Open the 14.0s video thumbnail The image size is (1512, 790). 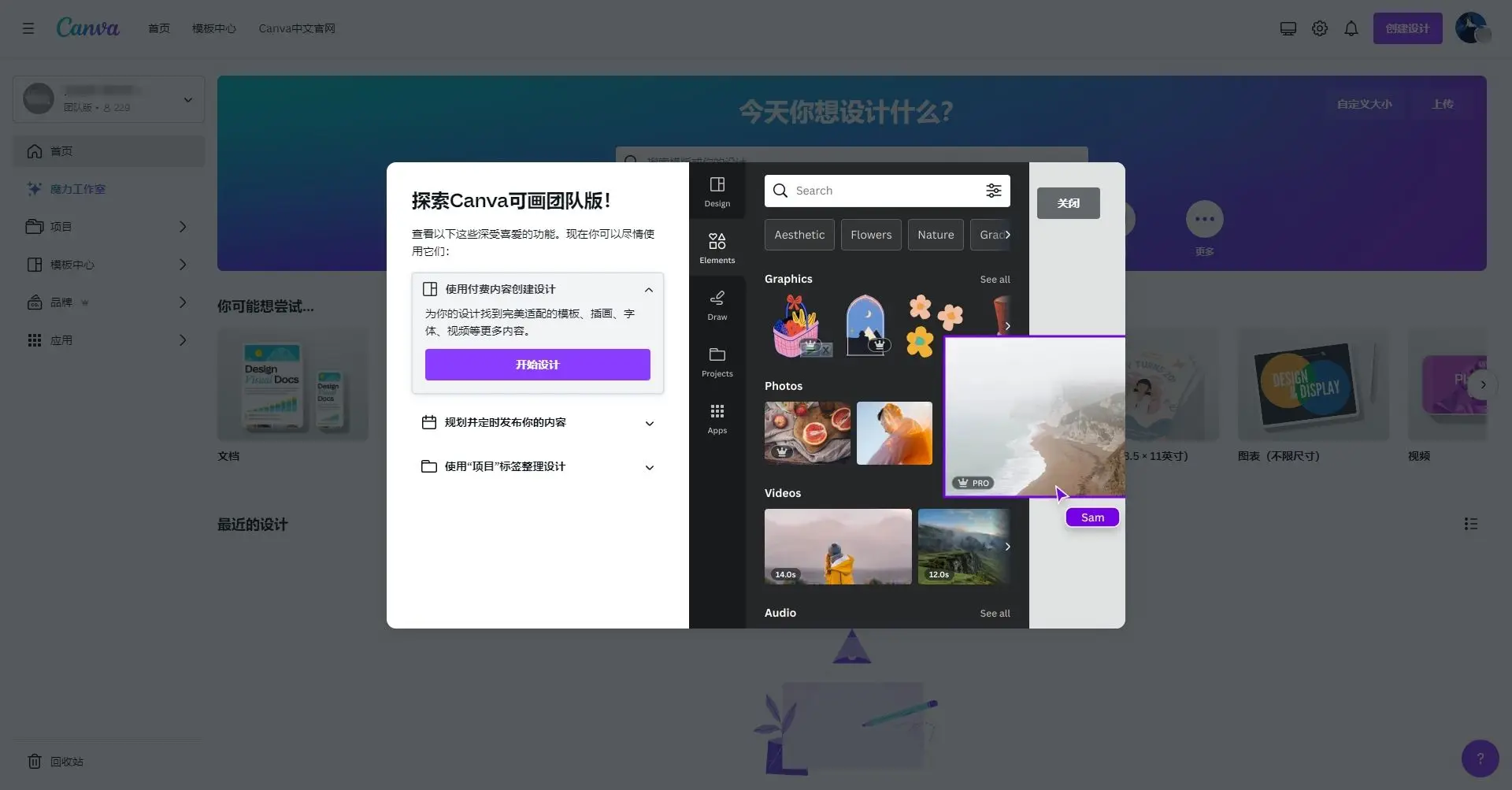pos(838,547)
